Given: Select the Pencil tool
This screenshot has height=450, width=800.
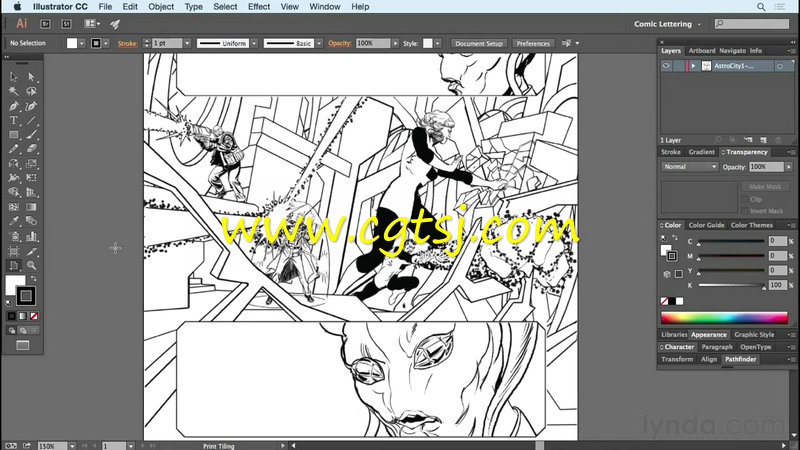Looking at the screenshot, I should (x=14, y=149).
